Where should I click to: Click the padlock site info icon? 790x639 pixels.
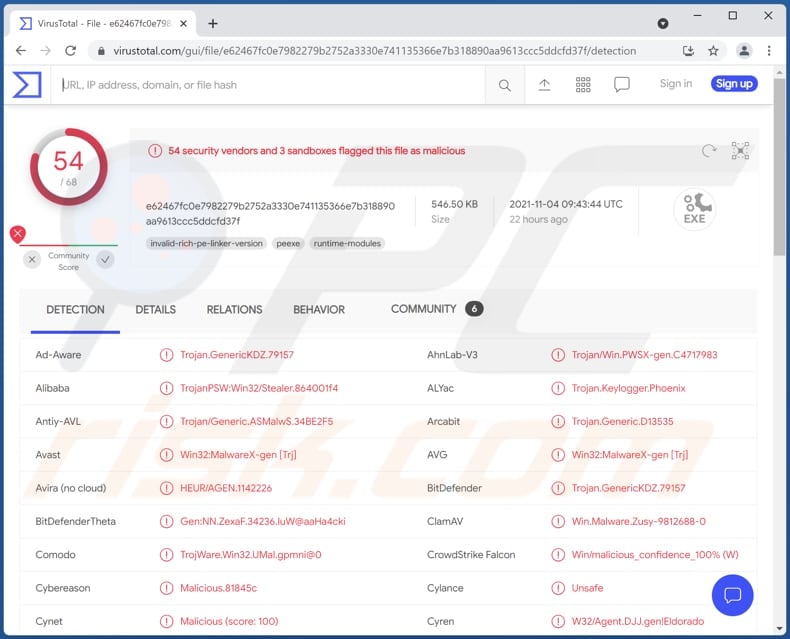pos(101,51)
